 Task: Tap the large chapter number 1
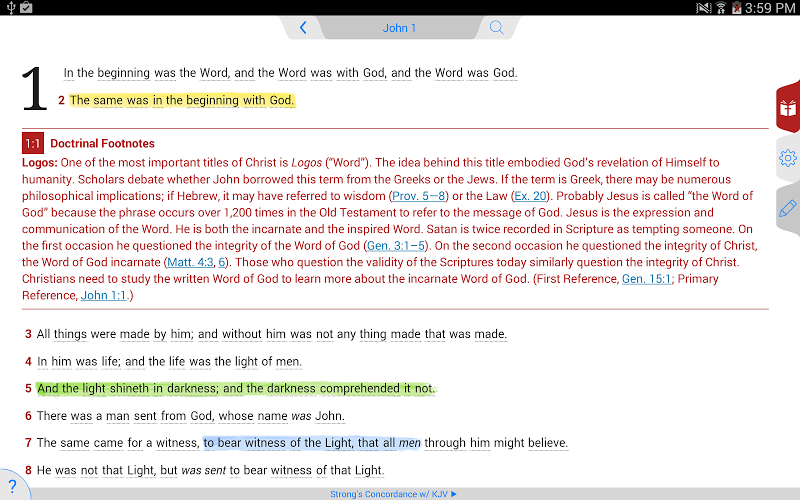point(34,88)
